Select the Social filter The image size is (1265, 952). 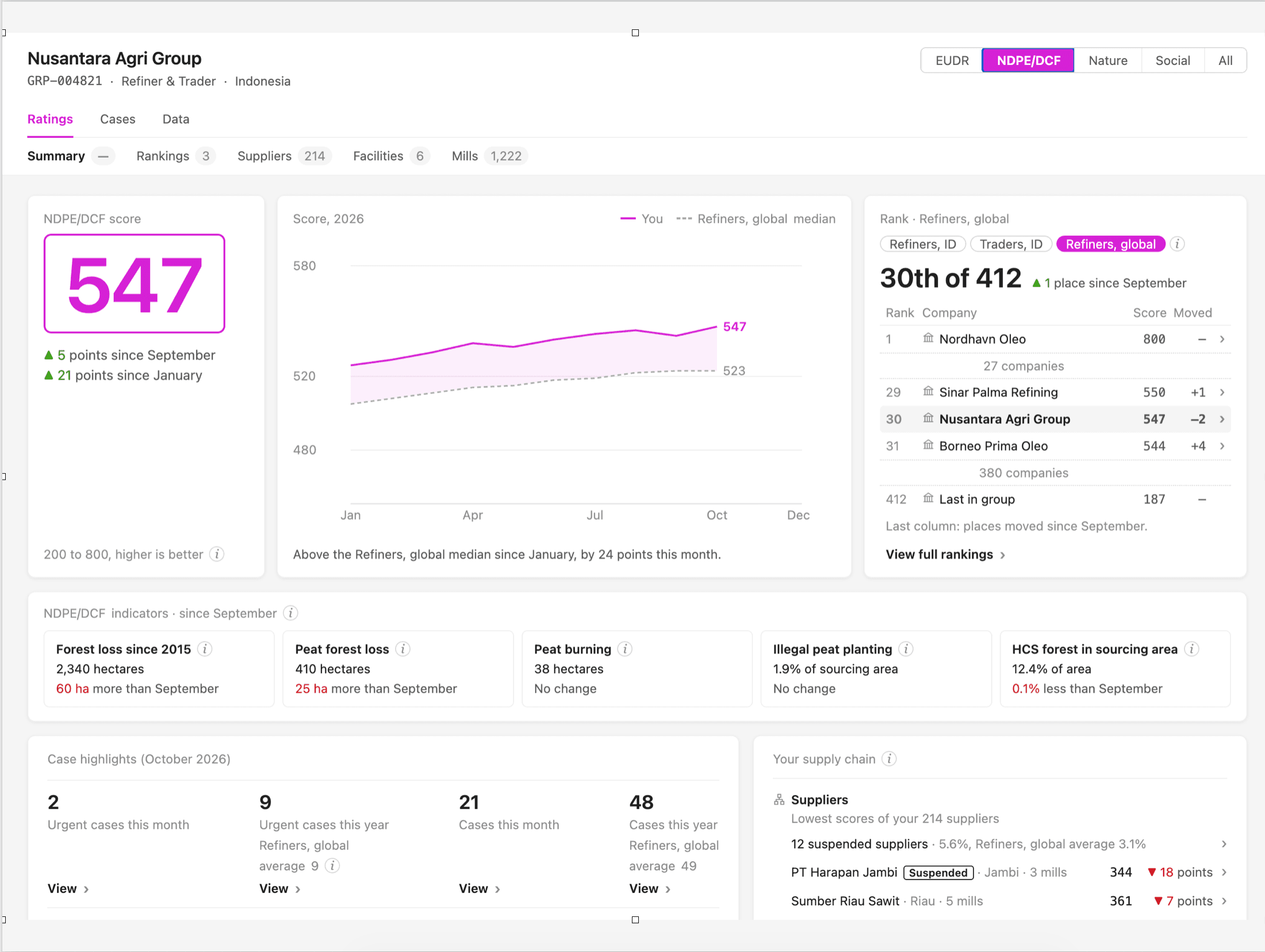(x=1172, y=60)
